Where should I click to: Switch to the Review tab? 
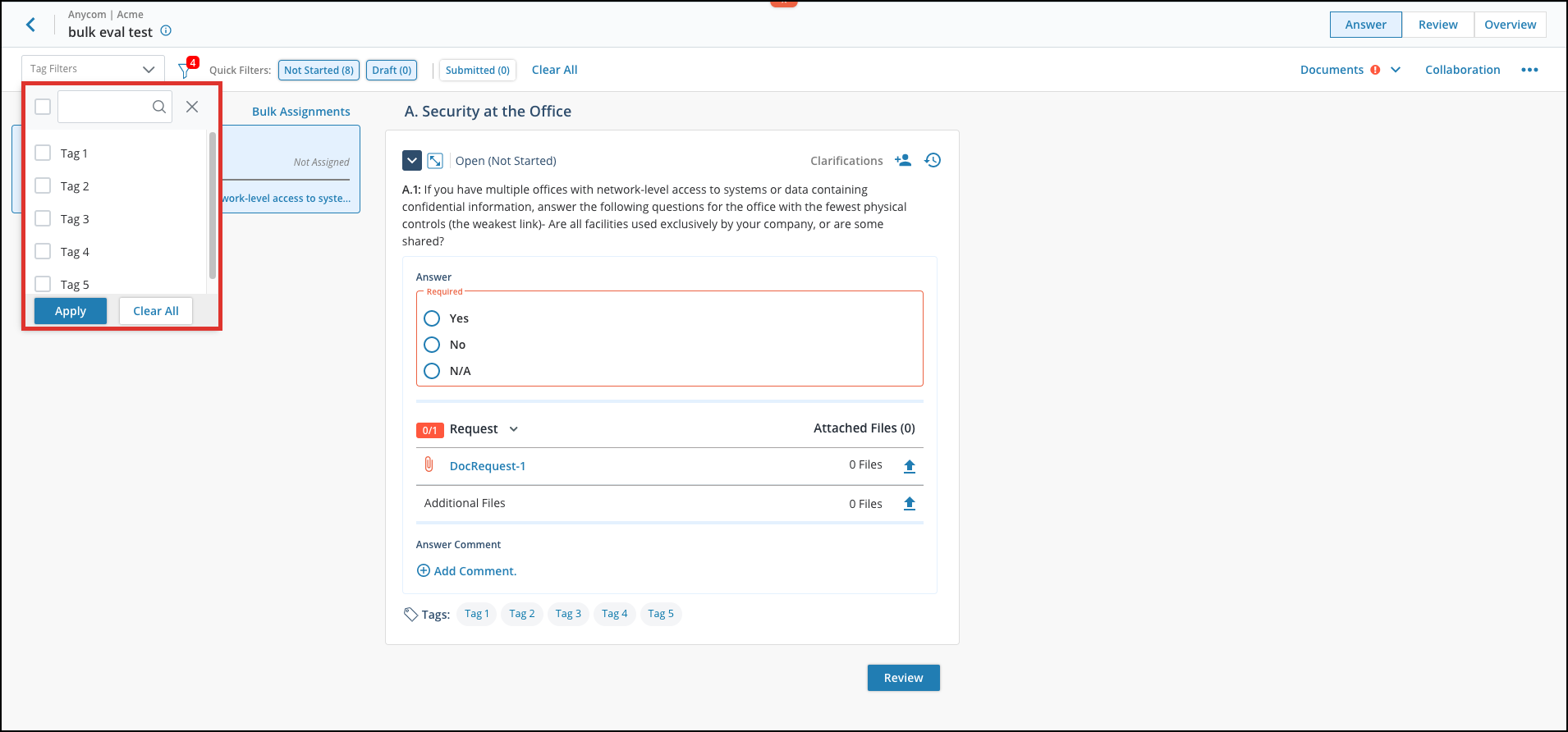(1437, 25)
